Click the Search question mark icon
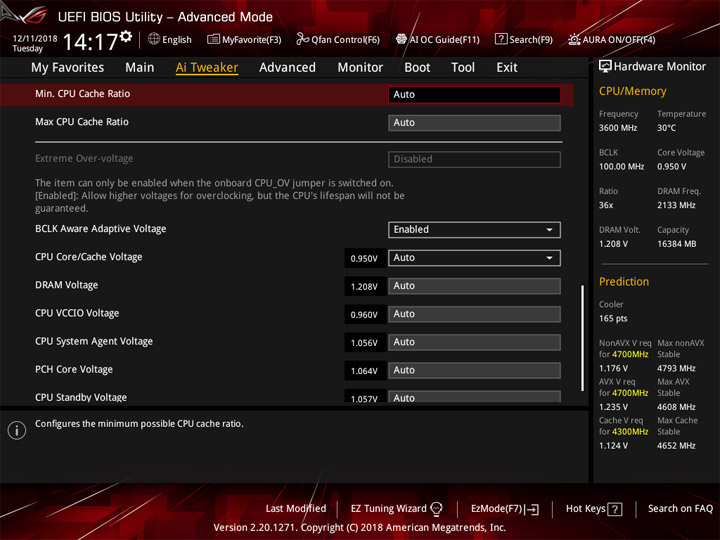The height and width of the screenshot is (540, 720). click(x=501, y=39)
